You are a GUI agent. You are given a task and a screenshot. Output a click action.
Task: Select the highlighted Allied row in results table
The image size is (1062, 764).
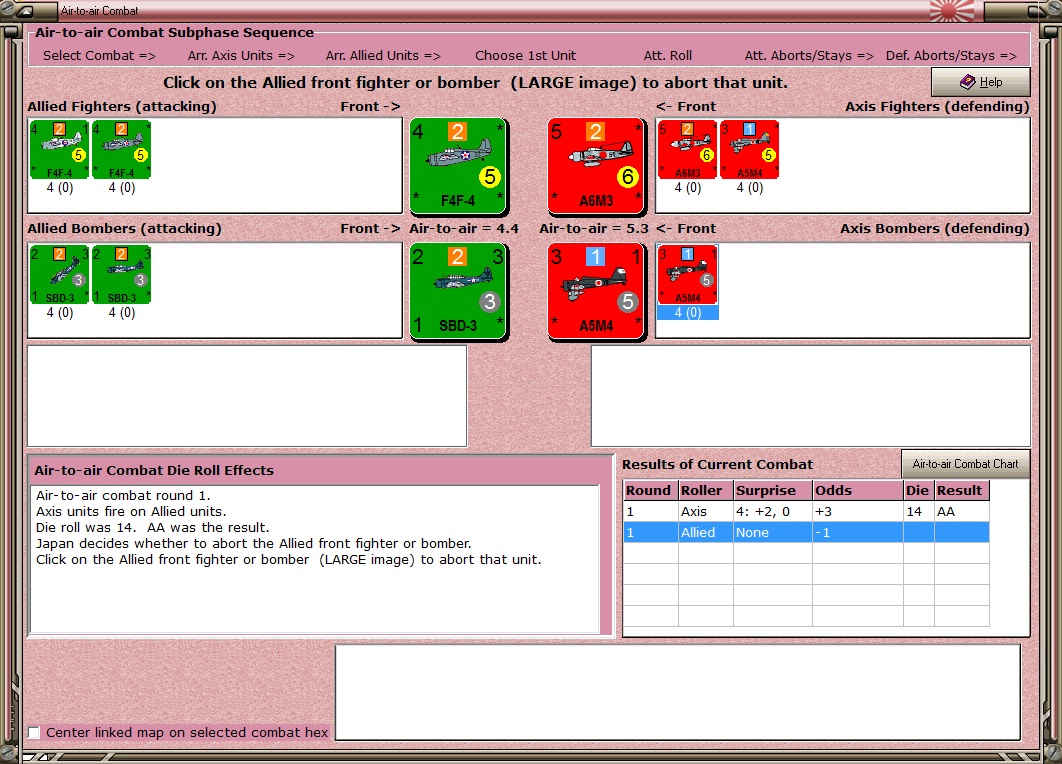click(806, 532)
